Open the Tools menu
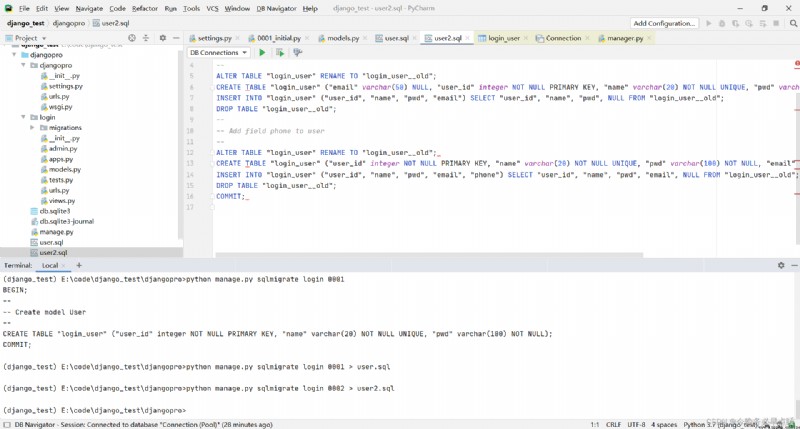This screenshot has height=429, width=800. pyautogui.click(x=191, y=9)
